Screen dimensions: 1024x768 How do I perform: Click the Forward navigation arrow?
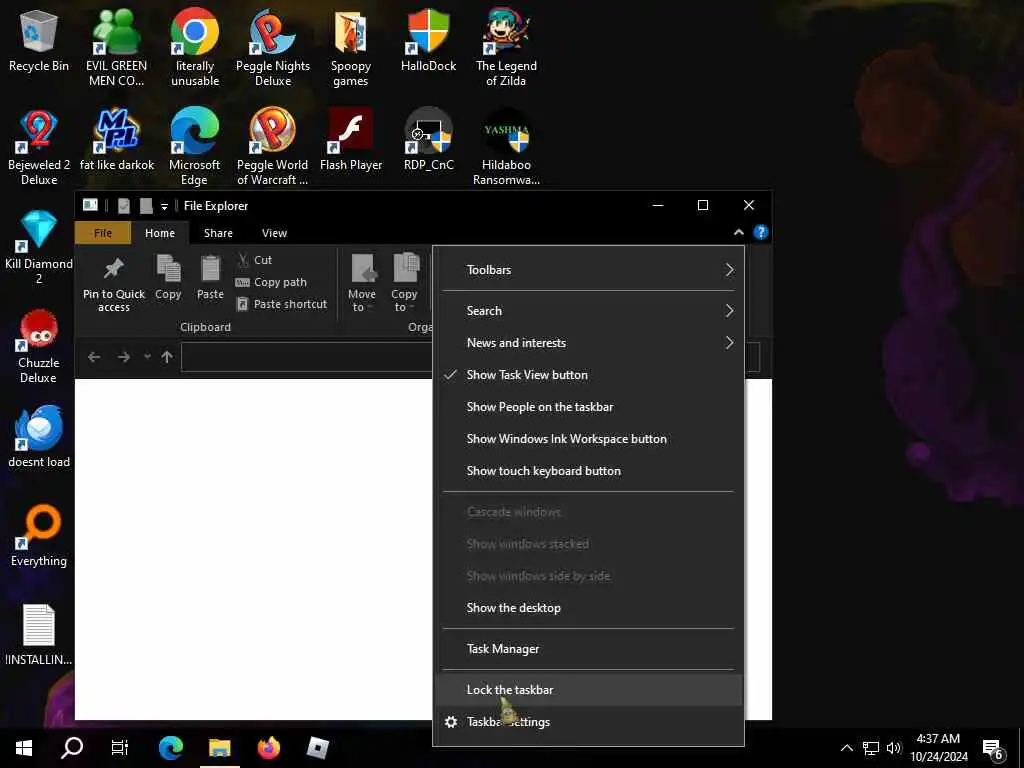tap(123, 357)
